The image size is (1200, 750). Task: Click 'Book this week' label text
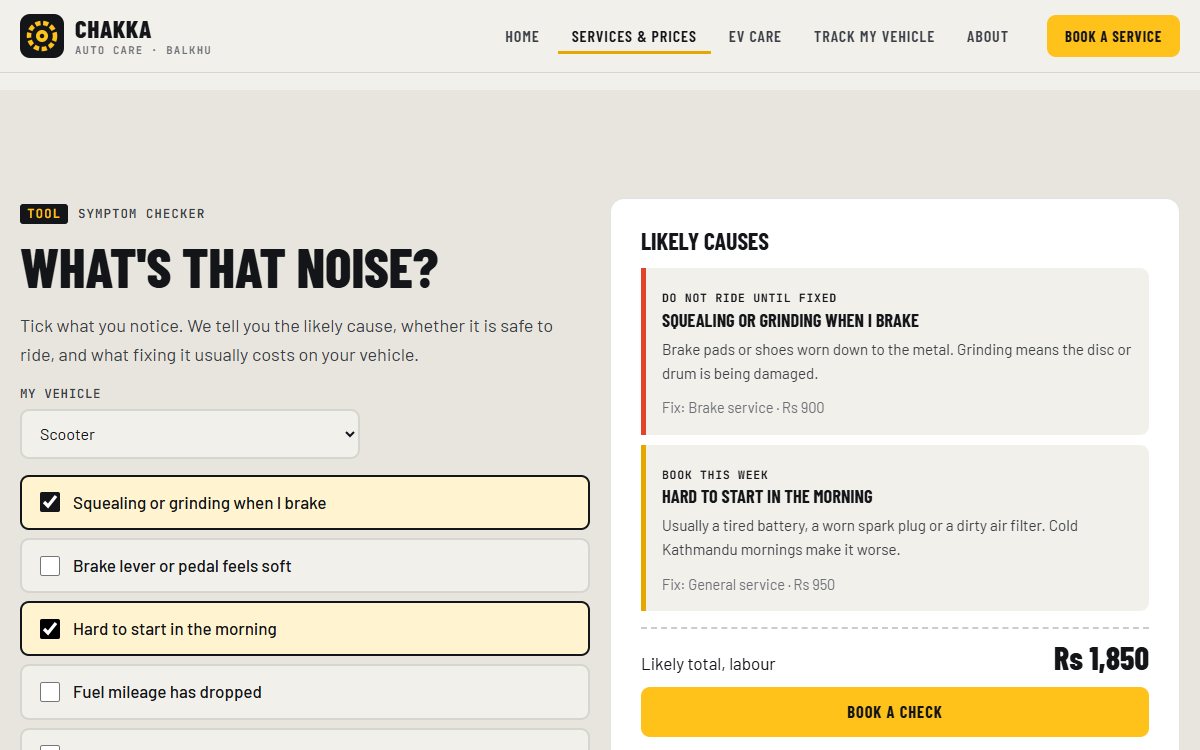715,475
